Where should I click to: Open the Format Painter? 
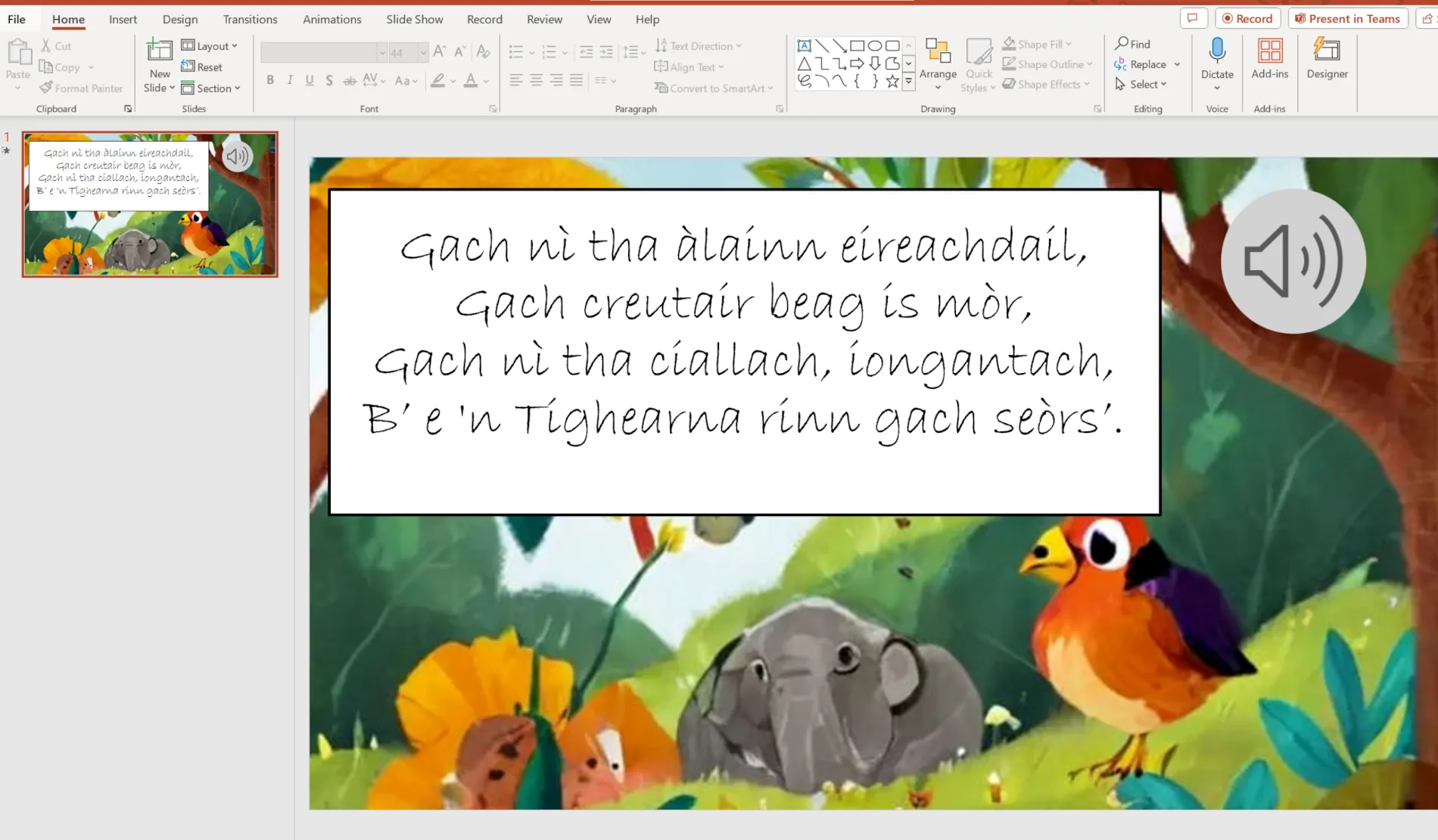click(x=81, y=88)
